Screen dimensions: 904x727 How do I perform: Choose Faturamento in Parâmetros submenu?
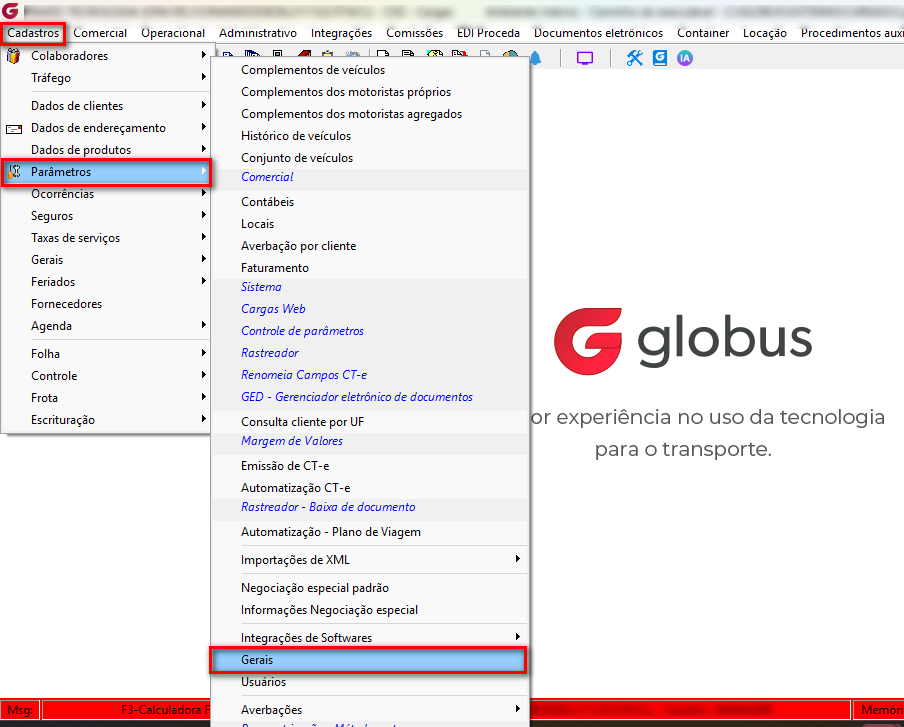370,268
